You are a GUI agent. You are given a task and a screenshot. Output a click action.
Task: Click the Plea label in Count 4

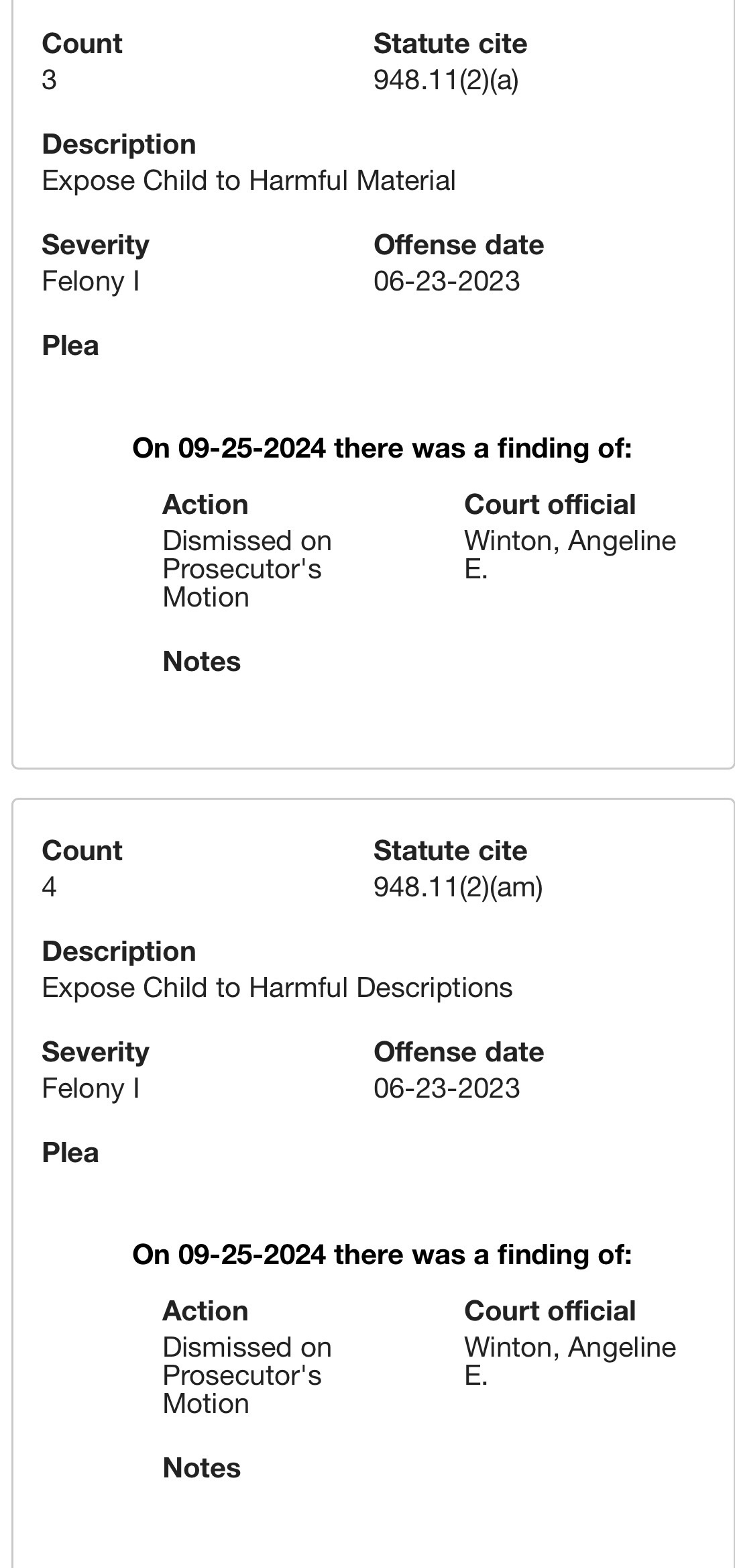(70, 1153)
